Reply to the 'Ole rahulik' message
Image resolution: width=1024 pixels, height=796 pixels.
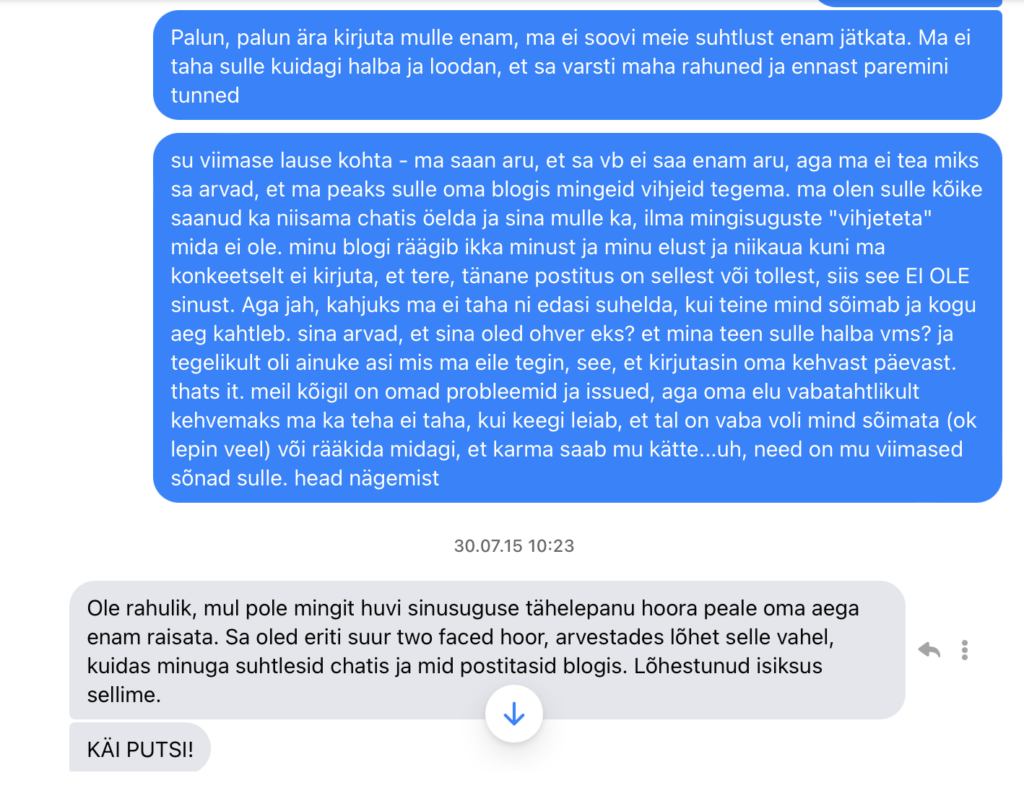pos(929,650)
